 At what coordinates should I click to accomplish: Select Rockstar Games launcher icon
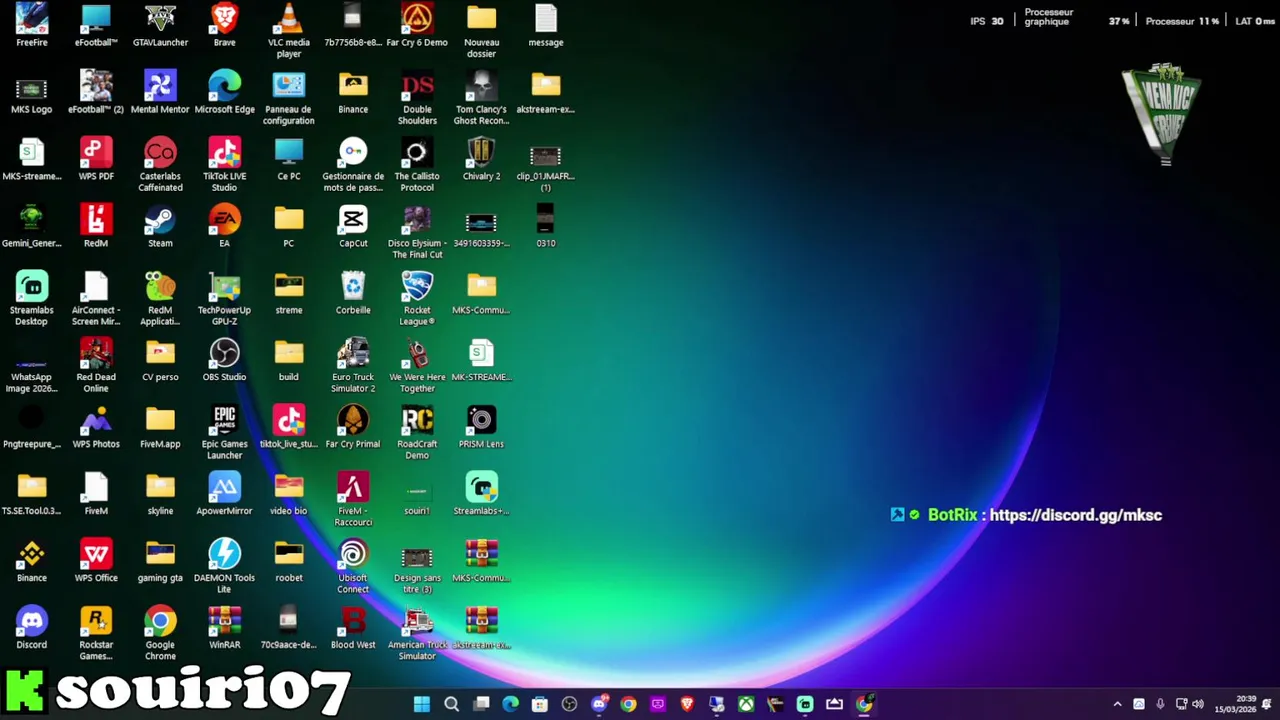pyautogui.click(x=96, y=634)
